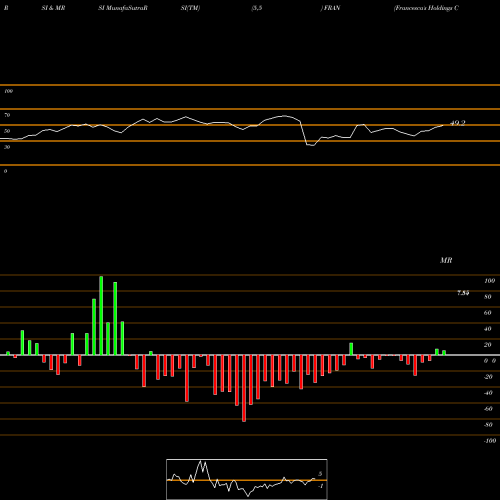The image size is (500, 500).
Task: Click the '(5,5' parameter text
Action: pos(257,8)
